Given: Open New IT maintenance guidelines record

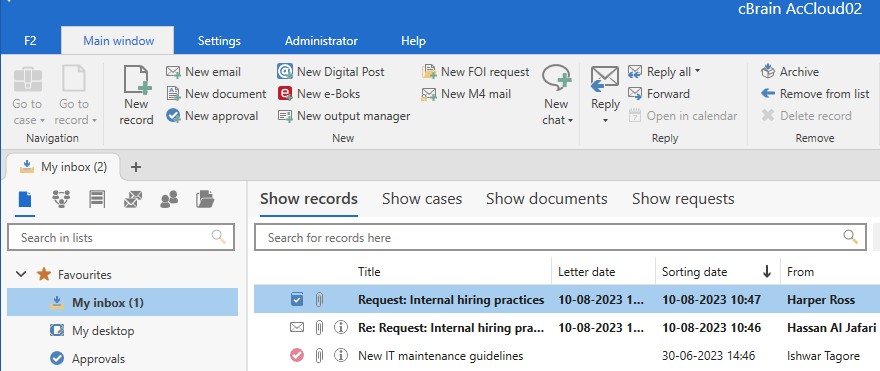Looking at the screenshot, I should (x=567, y=355).
